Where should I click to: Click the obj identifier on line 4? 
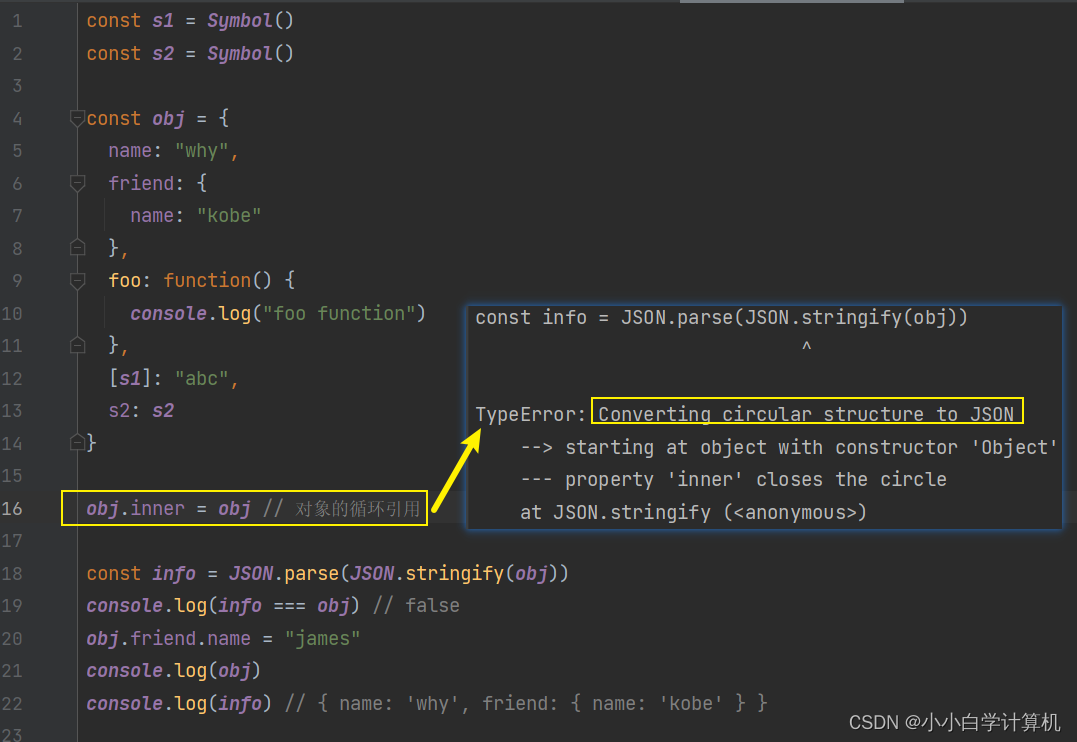coord(168,119)
